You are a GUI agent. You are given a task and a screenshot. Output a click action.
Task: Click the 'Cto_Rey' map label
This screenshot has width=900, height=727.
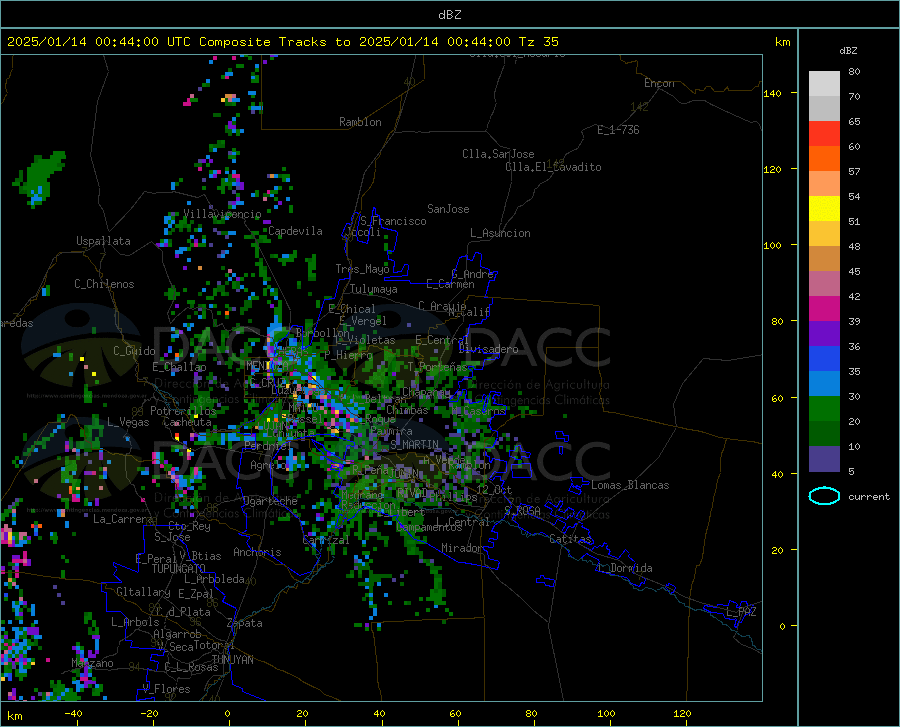(189, 526)
